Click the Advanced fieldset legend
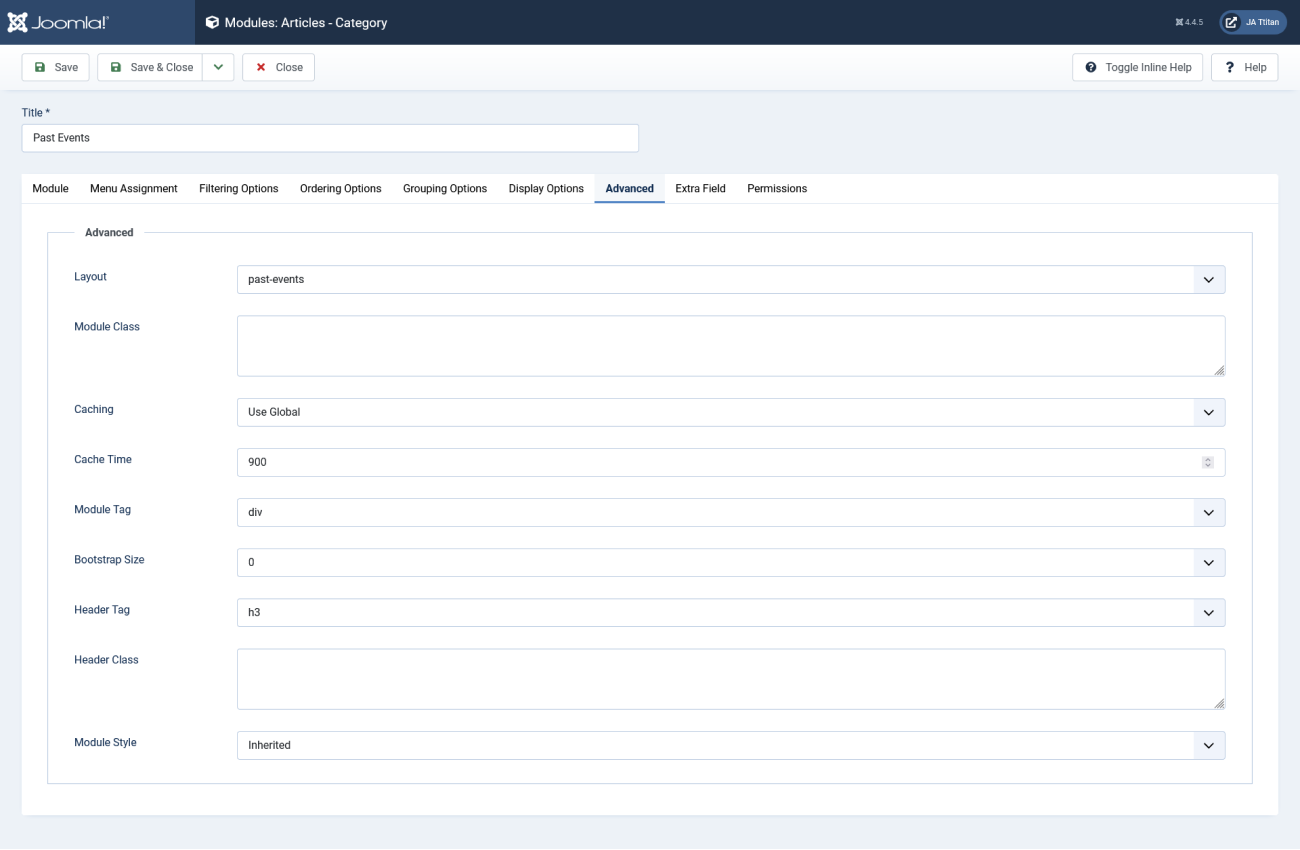Image resolution: width=1300 pixels, height=850 pixels. 109,232
